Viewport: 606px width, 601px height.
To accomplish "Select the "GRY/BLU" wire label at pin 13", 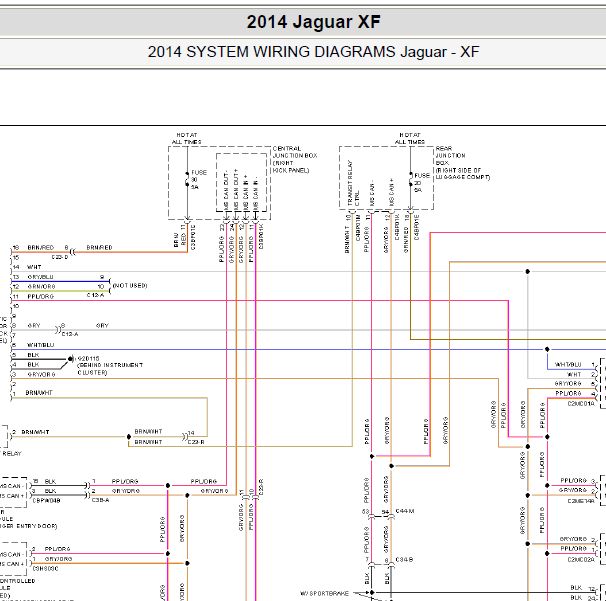I will [40, 277].
